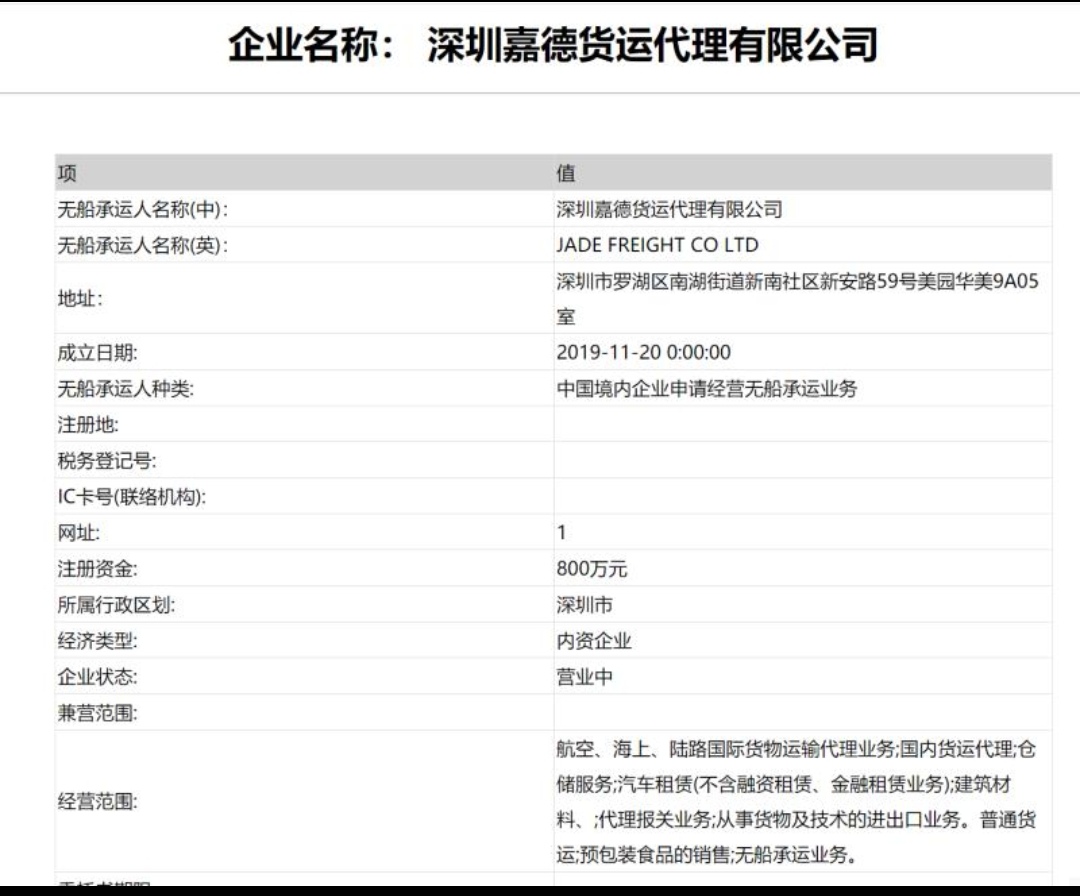Click the 注册地: label
Viewport: 1080px width, 896px height.
click(87, 425)
